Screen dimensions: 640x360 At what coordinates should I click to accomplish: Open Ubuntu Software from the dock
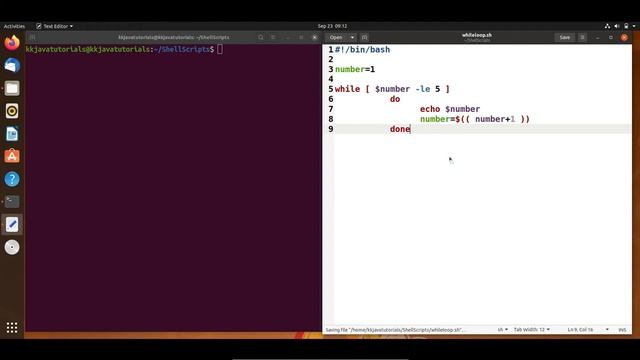[12, 156]
